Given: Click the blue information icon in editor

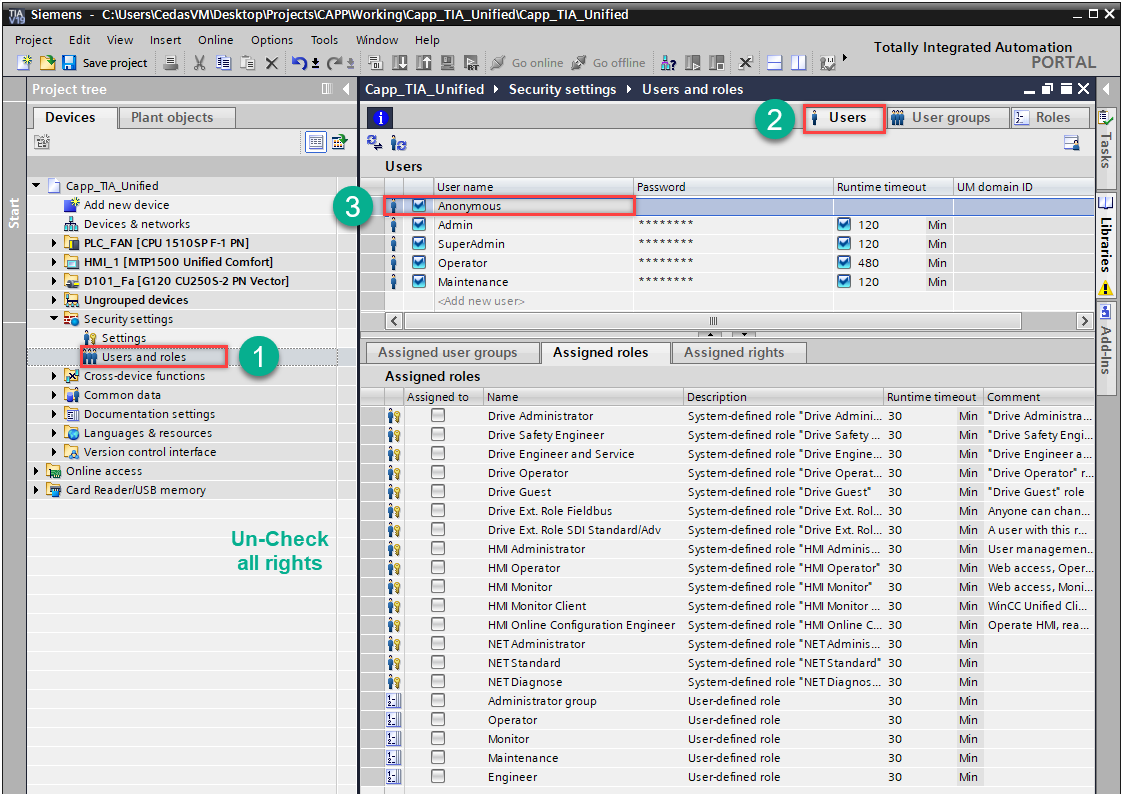Looking at the screenshot, I should pyautogui.click(x=381, y=118).
